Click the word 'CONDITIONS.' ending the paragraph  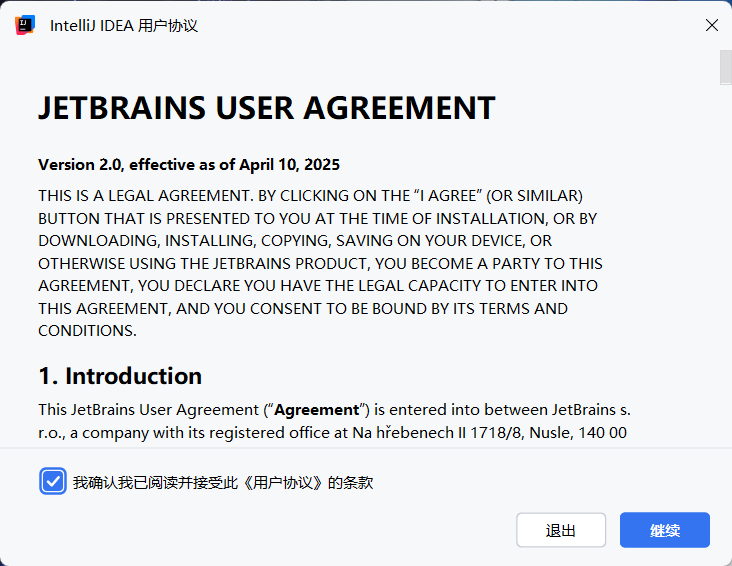click(87, 331)
